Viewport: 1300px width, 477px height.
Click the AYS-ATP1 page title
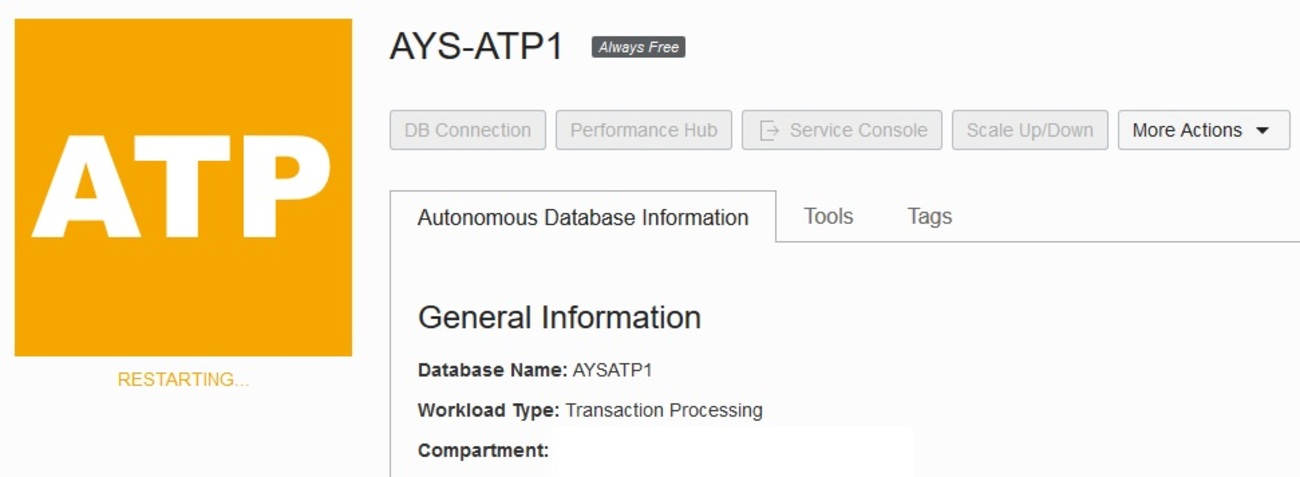pyautogui.click(x=476, y=47)
